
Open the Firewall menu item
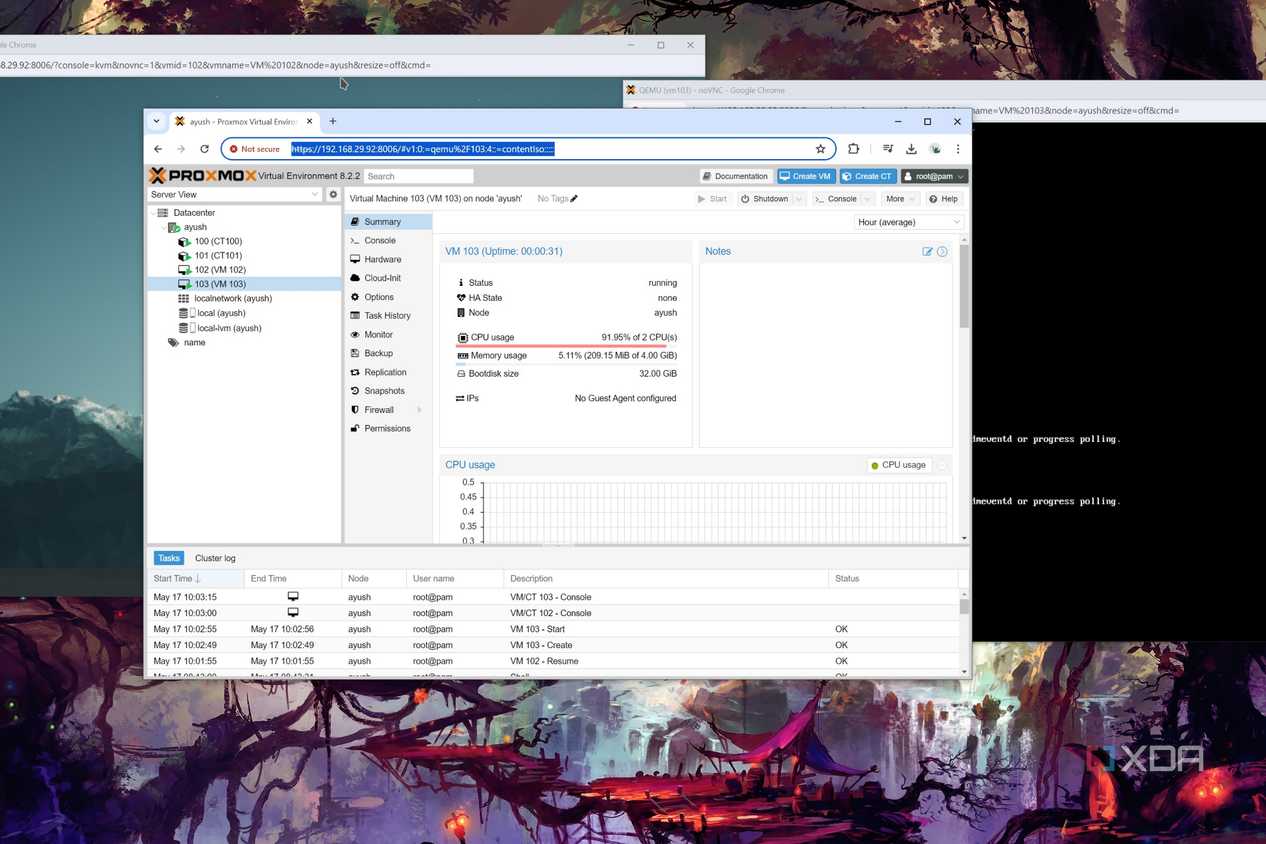389,410
